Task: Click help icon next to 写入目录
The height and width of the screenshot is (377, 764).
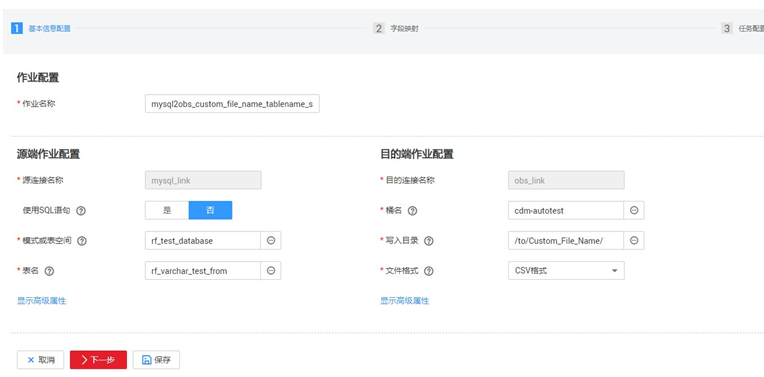Action: point(429,241)
